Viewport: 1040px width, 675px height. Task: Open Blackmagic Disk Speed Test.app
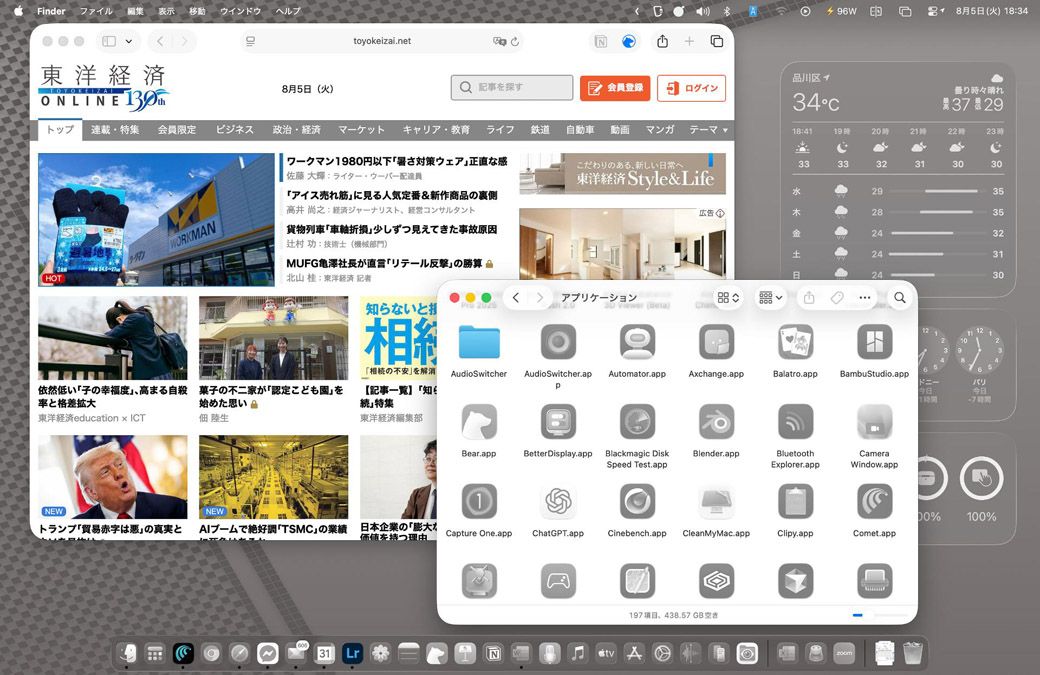point(637,422)
